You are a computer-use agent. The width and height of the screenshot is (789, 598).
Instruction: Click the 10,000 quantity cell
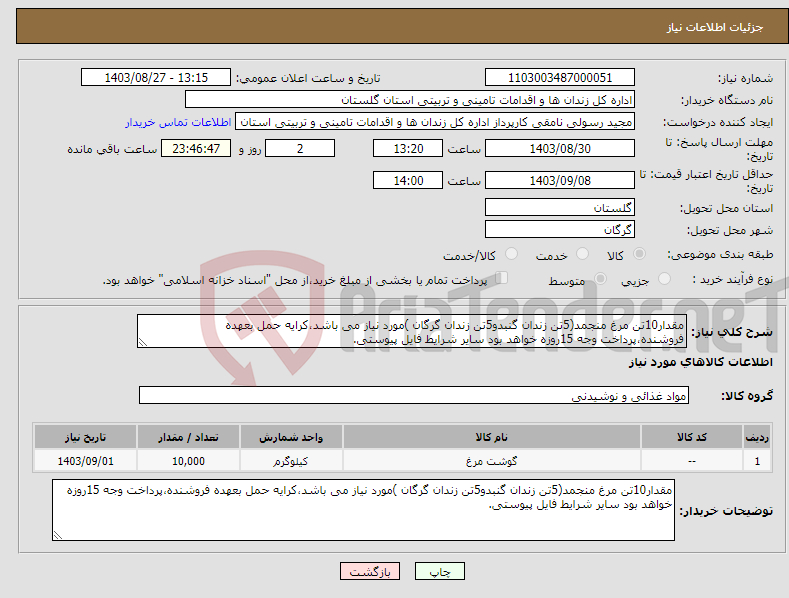[188, 461]
